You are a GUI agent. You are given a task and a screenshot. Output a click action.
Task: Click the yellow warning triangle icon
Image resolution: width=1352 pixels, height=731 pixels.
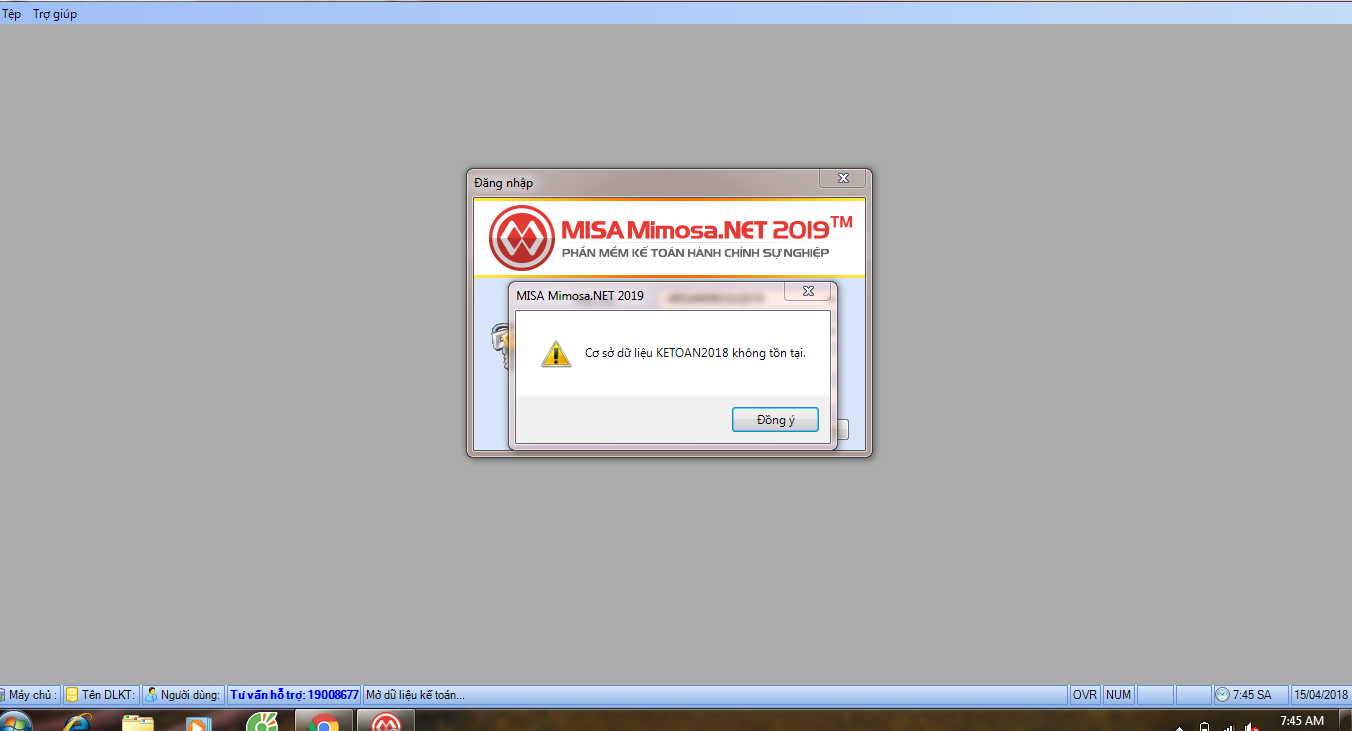coord(556,354)
